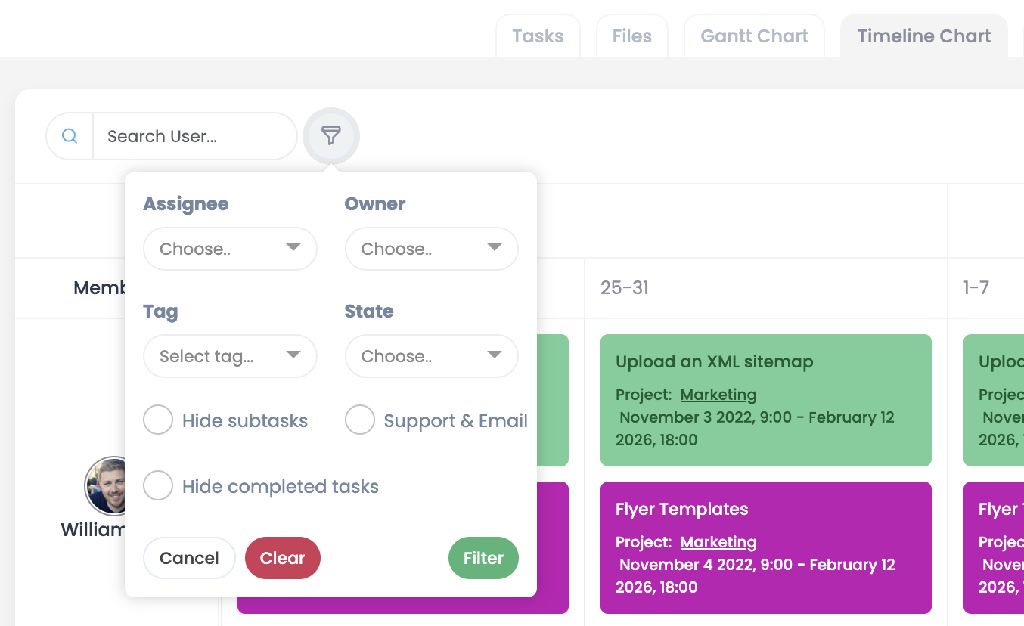
Task: Click William's profile avatar
Action: (x=109, y=486)
